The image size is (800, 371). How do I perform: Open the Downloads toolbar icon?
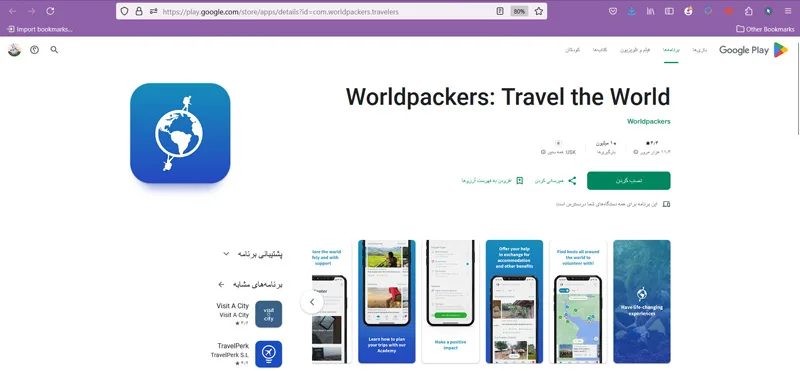coord(632,11)
